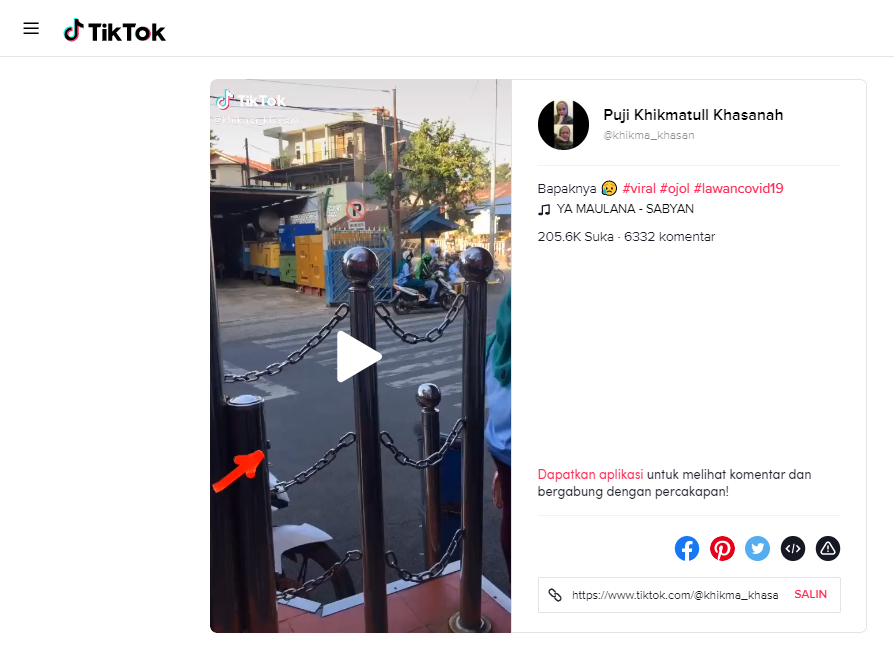Click the Puji Khikmatull Khasanah name link
894x645 pixels.
(692, 114)
